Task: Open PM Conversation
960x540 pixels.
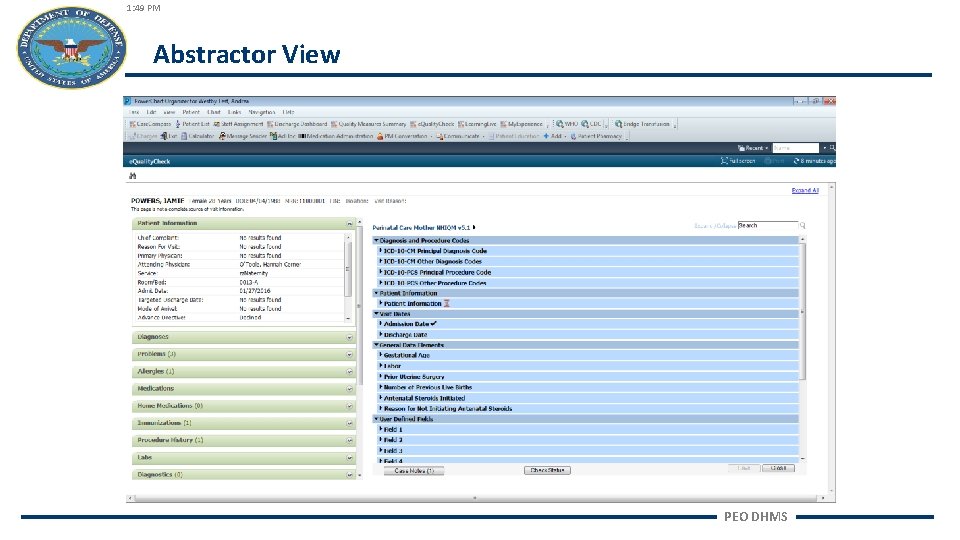Action: [402, 136]
